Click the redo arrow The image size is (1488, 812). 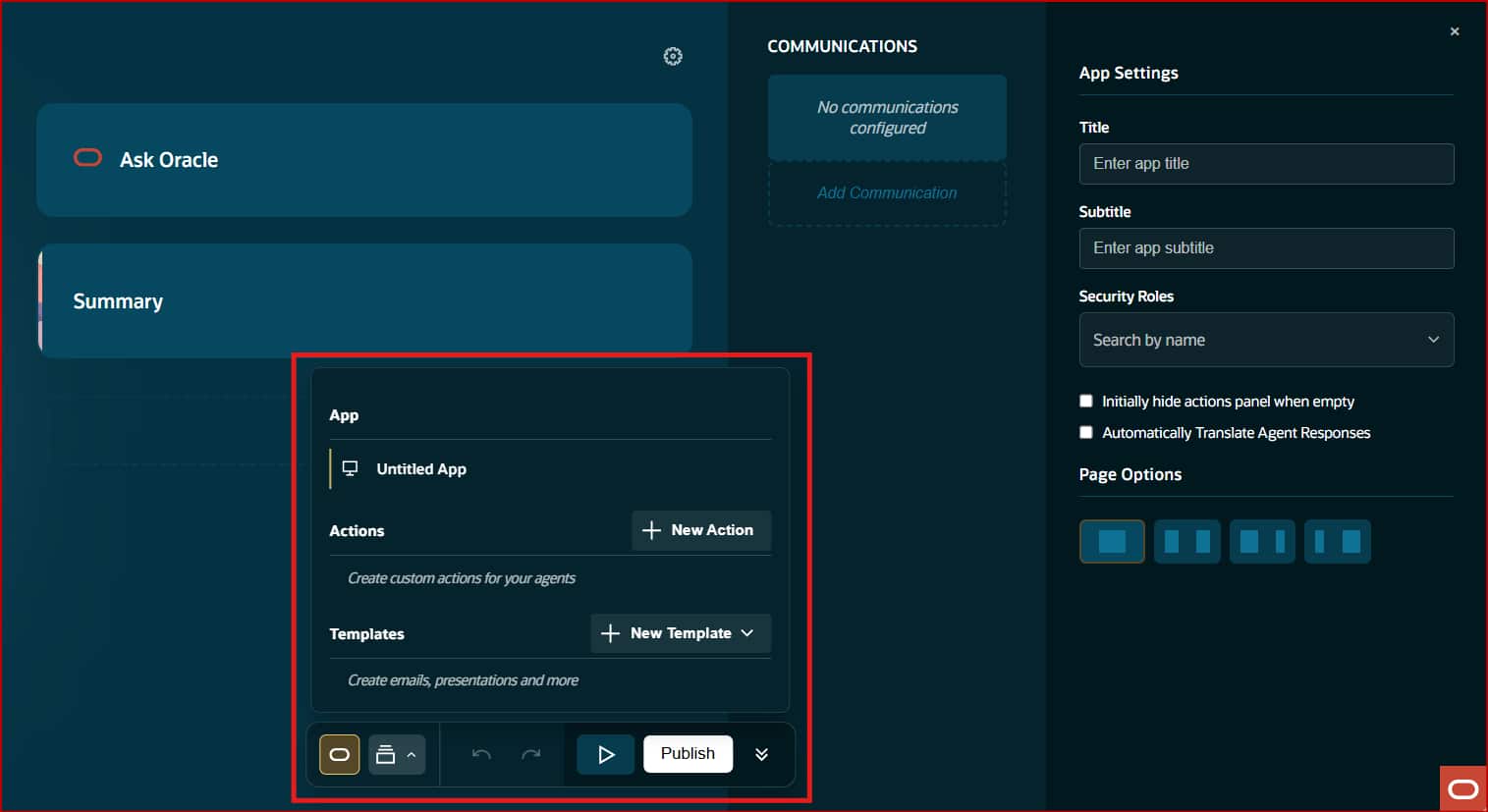[x=531, y=754]
